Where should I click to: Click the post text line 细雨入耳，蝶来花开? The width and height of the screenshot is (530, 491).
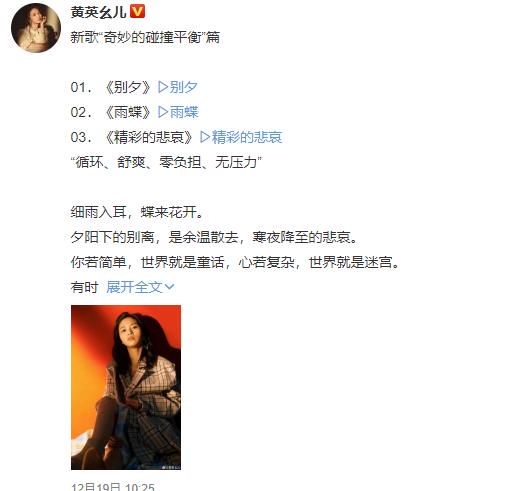pyautogui.click(x=137, y=212)
